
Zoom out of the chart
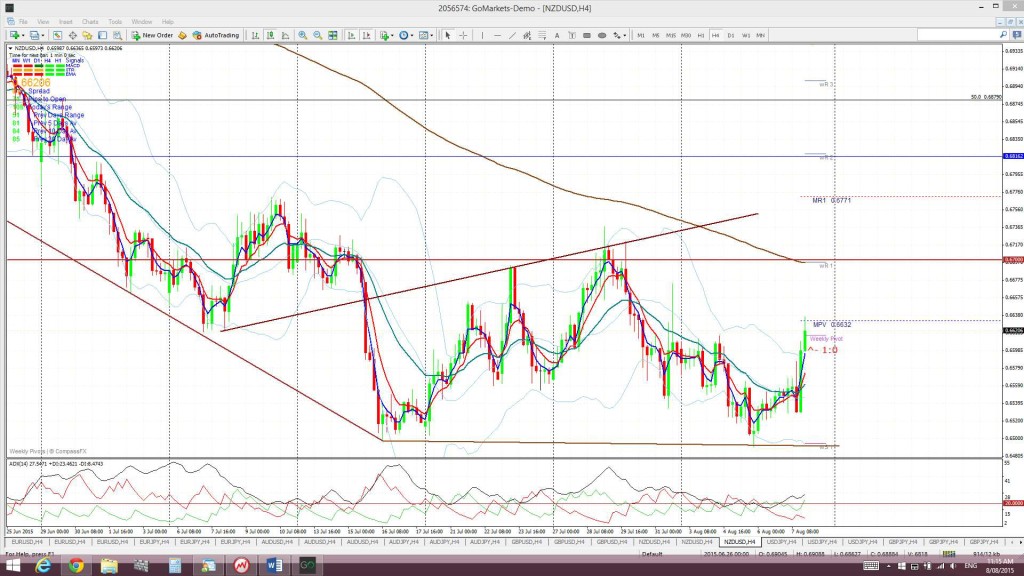point(317,35)
